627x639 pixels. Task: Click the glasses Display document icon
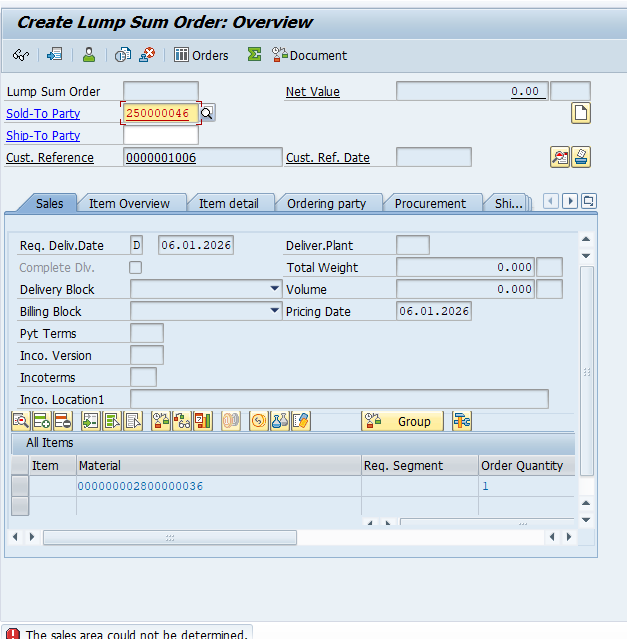[x=21, y=55]
